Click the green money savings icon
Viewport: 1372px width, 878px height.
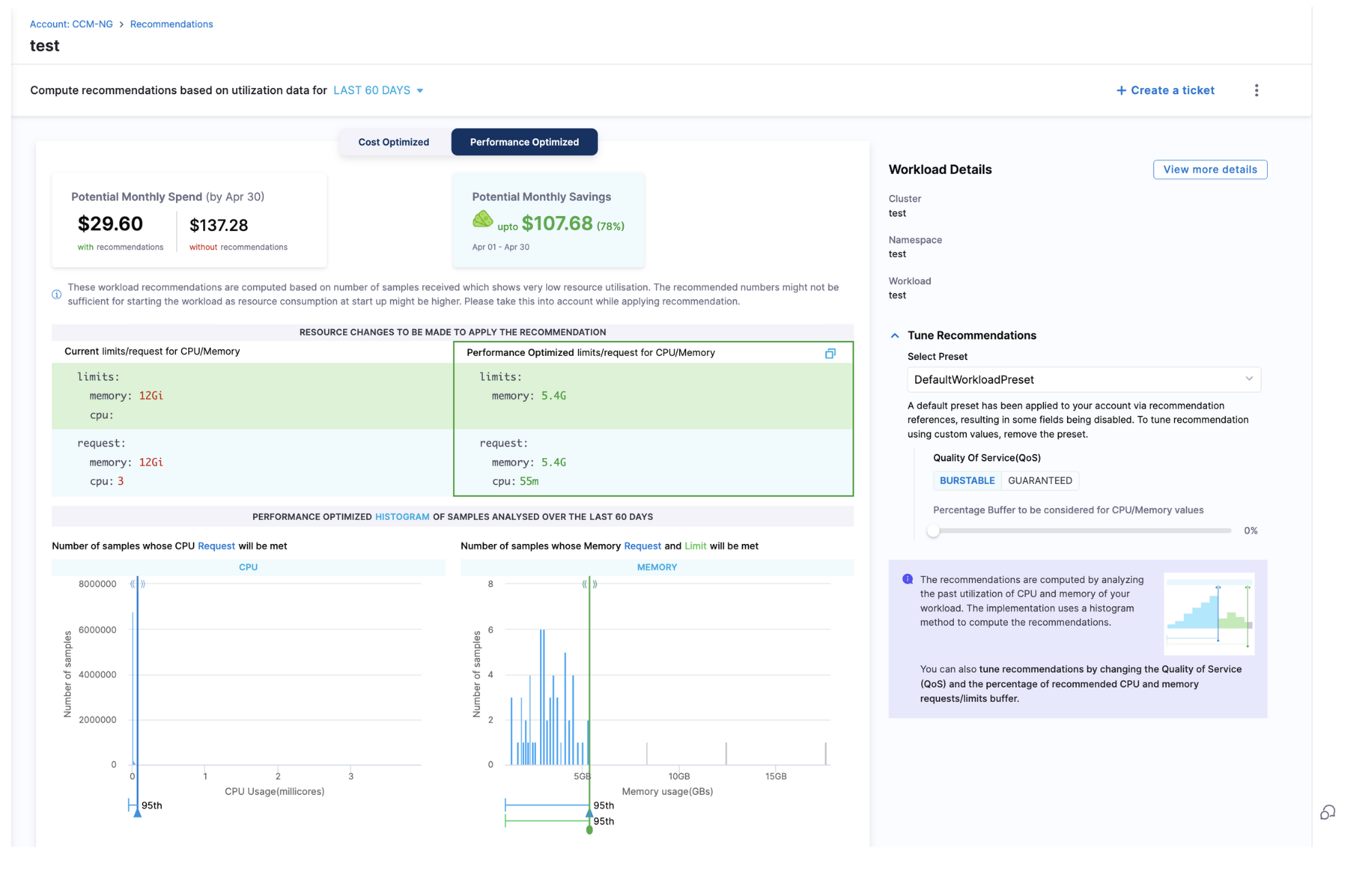pyautogui.click(x=483, y=219)
